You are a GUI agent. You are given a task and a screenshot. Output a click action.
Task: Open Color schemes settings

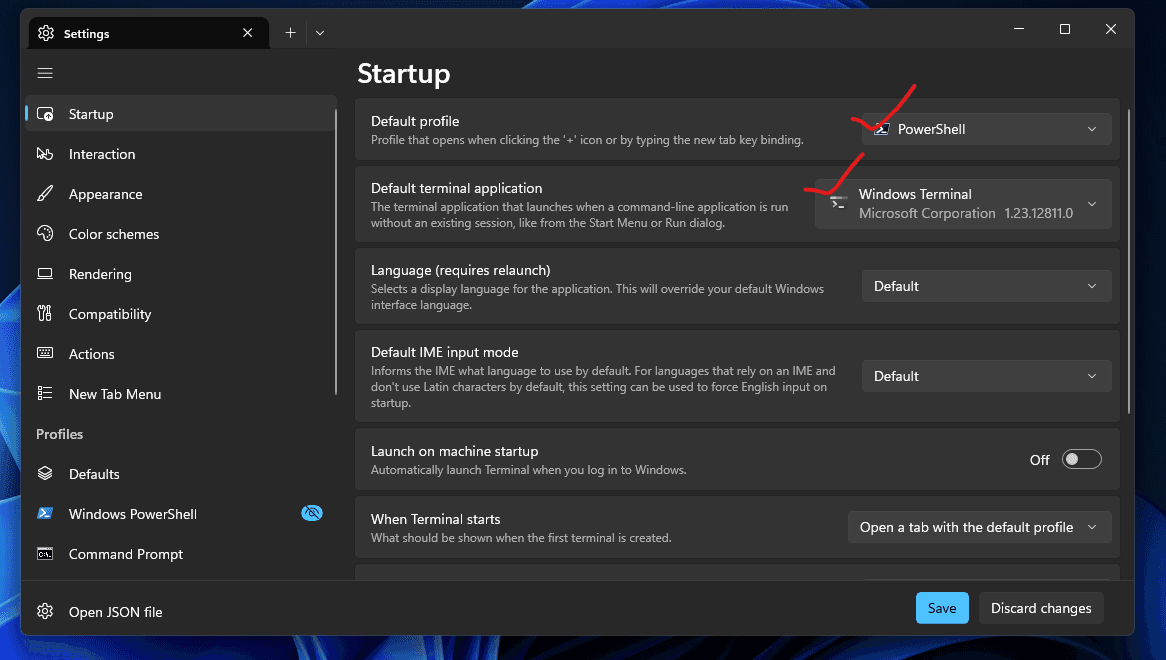[181, 234]
